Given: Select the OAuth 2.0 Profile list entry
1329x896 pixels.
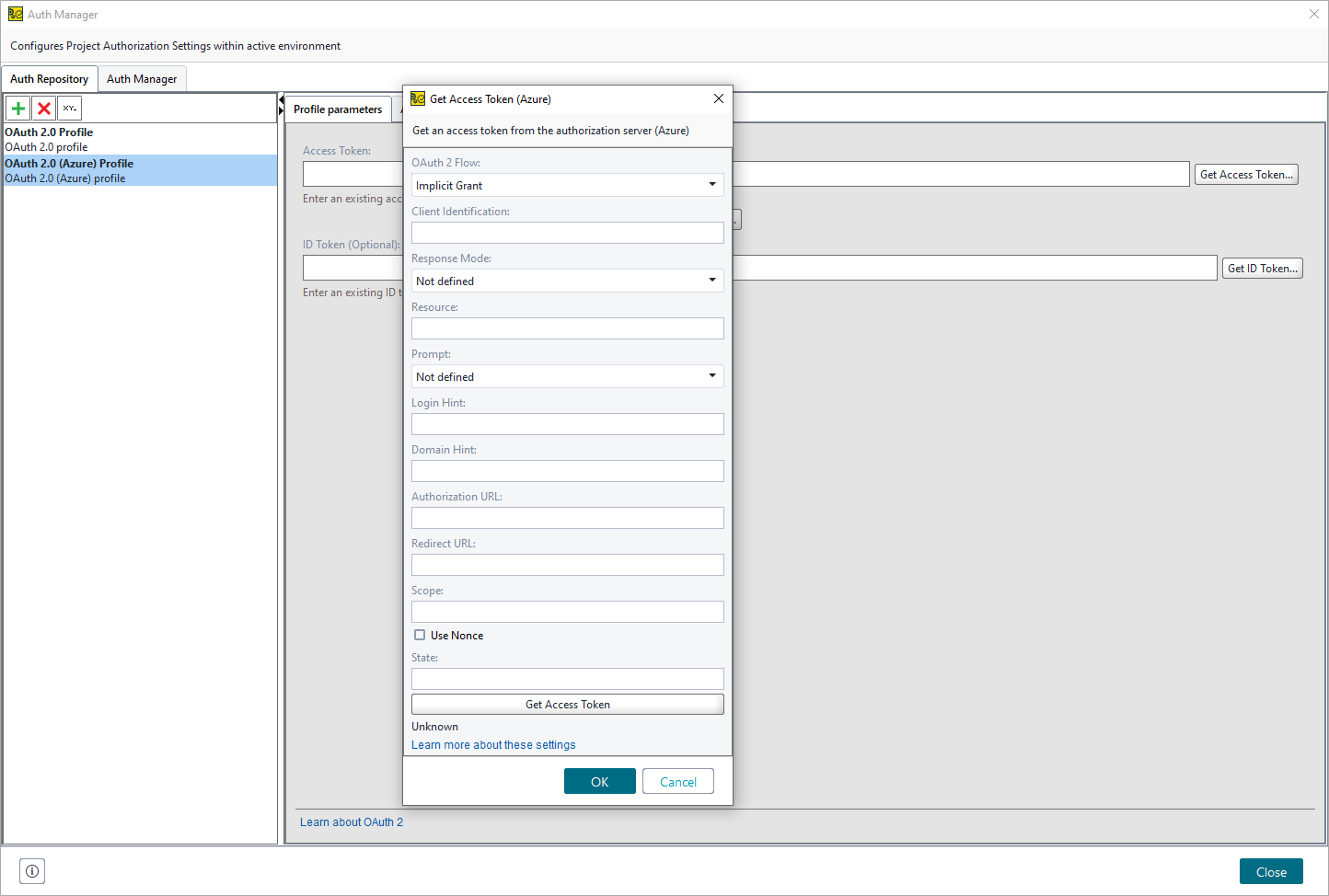Looking at the screenshot, I should point(48,132).
